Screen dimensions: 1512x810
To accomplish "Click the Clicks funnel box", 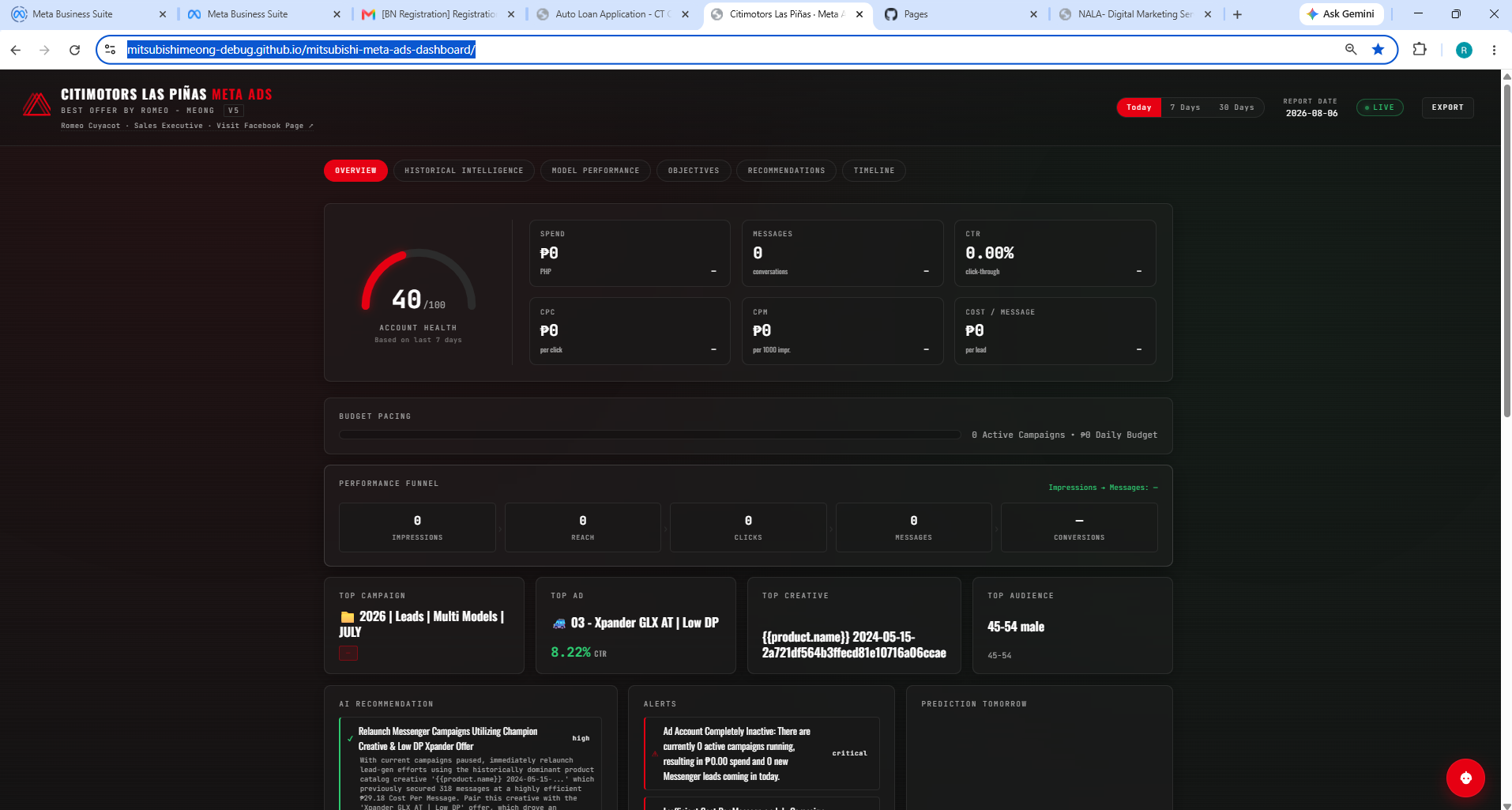I will point(748,527).
